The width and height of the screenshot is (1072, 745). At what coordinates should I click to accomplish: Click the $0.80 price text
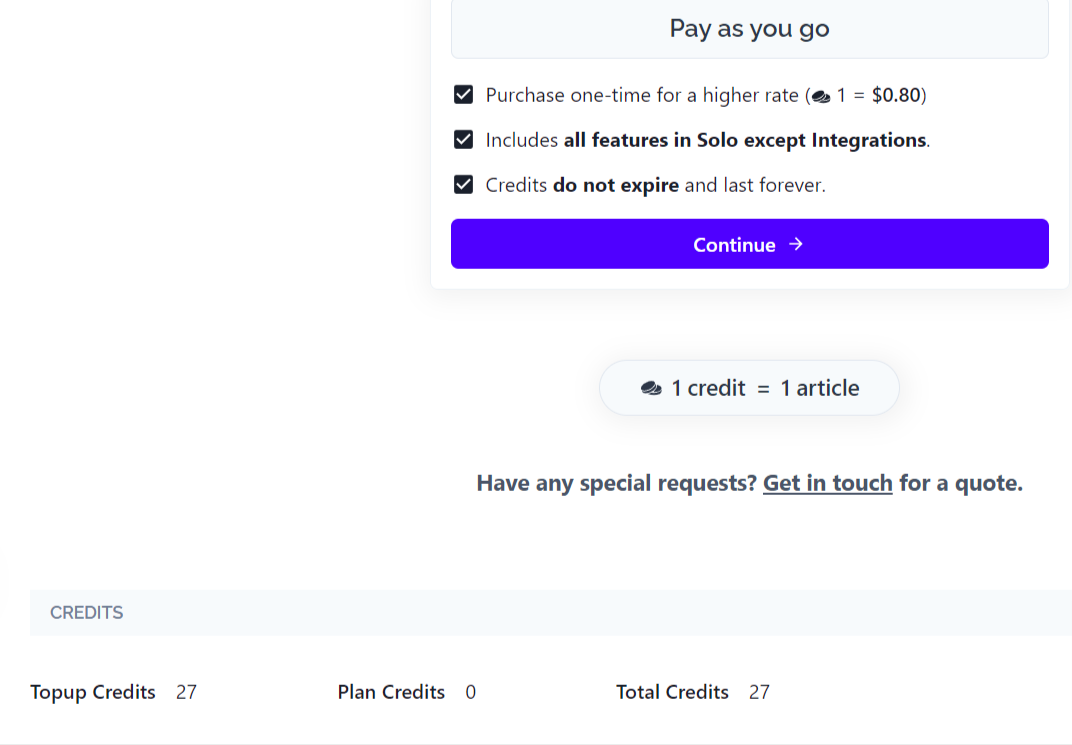[896, 95]
